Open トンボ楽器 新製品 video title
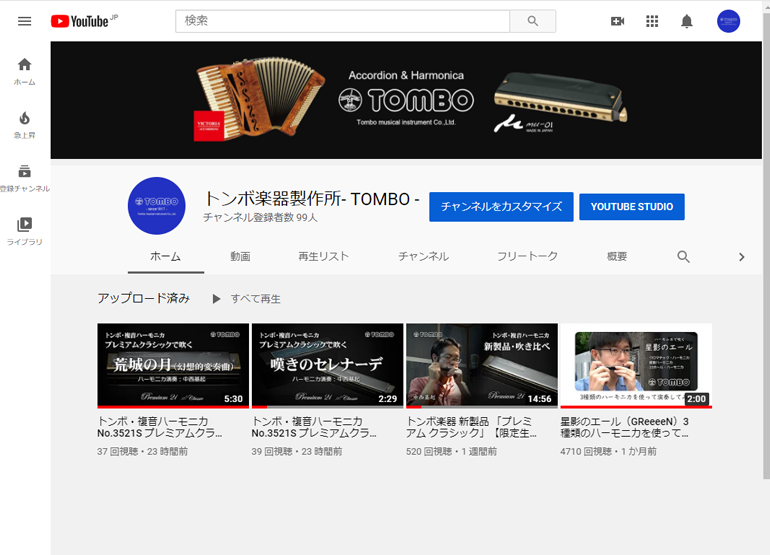 pos(471,427)
